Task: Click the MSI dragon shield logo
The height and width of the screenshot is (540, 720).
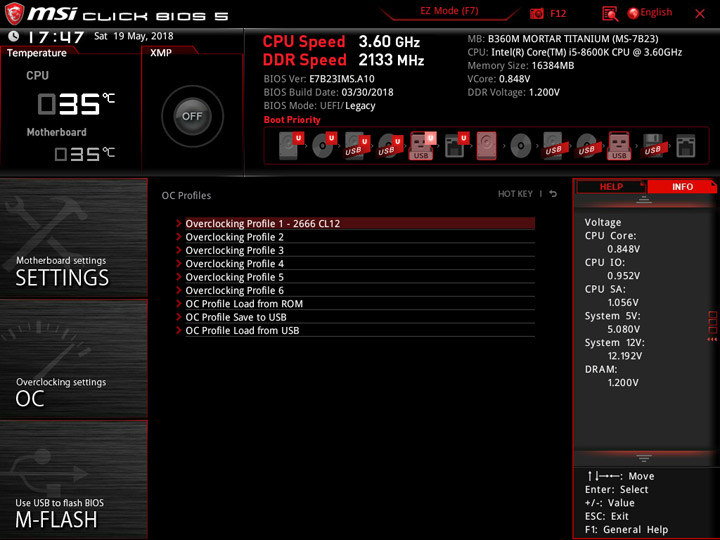Action: pyautogui.click(x=14, y=13)
